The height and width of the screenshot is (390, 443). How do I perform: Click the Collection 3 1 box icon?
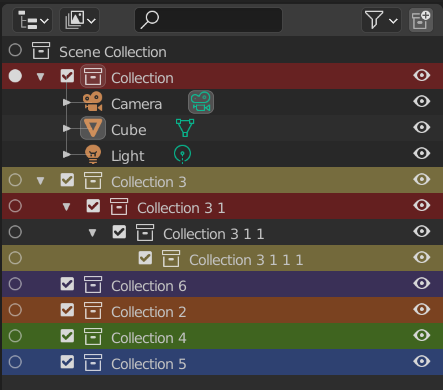tap(119, 206)
